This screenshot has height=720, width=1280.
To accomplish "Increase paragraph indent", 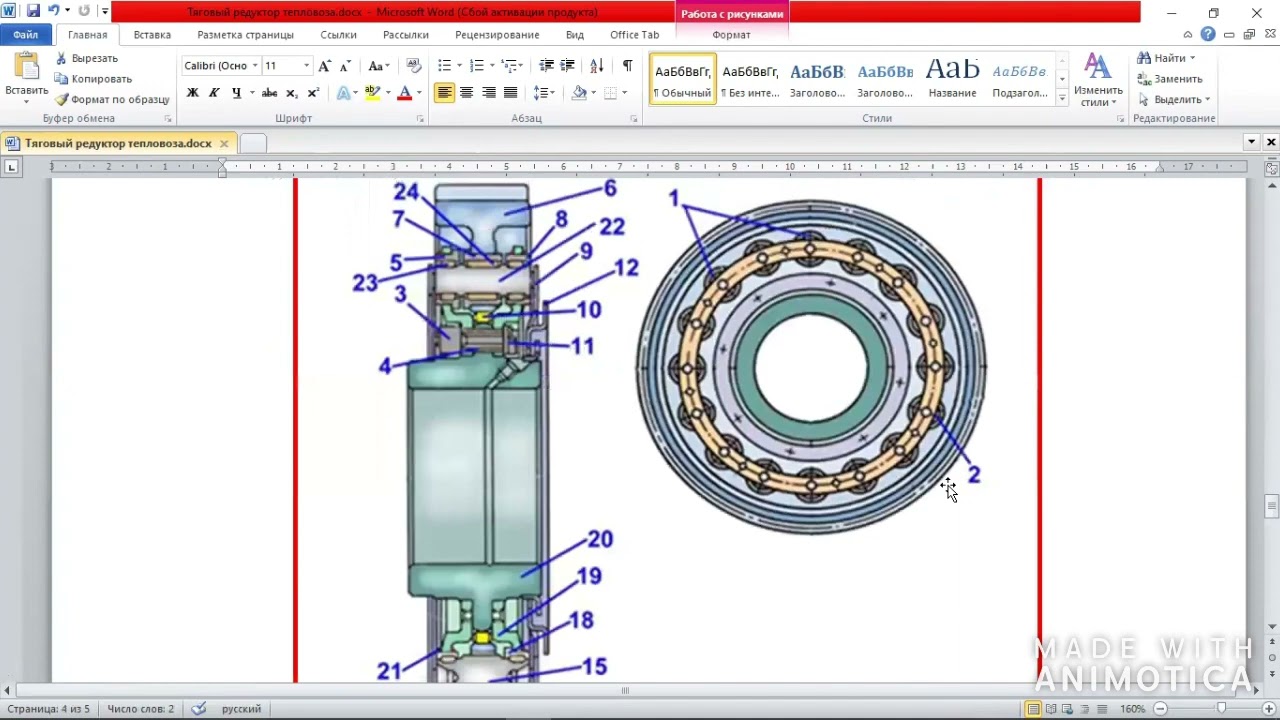I will point(567,66).
